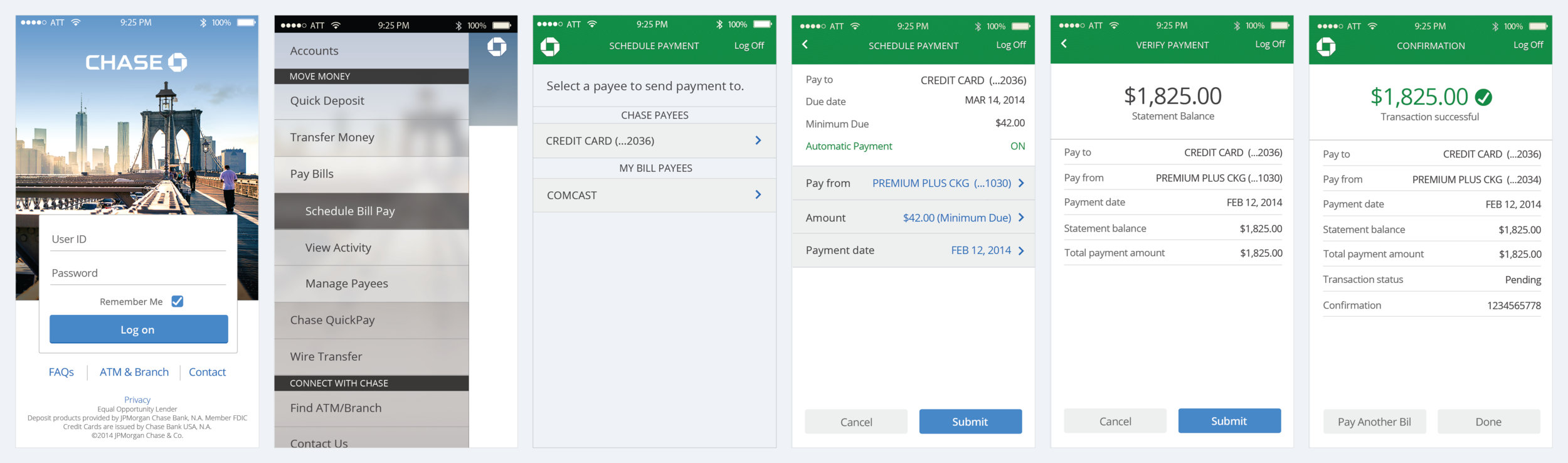Click Log Off on payee selection screen

[749, 45]
